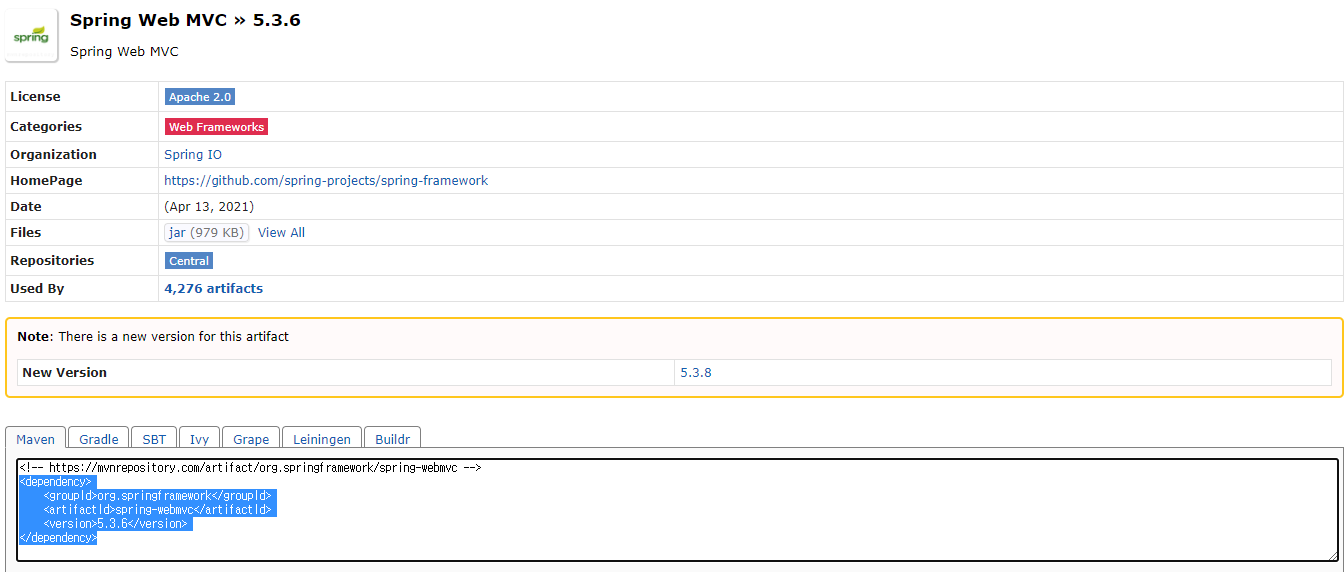The height and width of the screenshot is (572, 1344).
Task: Open the spring-framework GitHub homepage link
Action: [x=326, y=181]
